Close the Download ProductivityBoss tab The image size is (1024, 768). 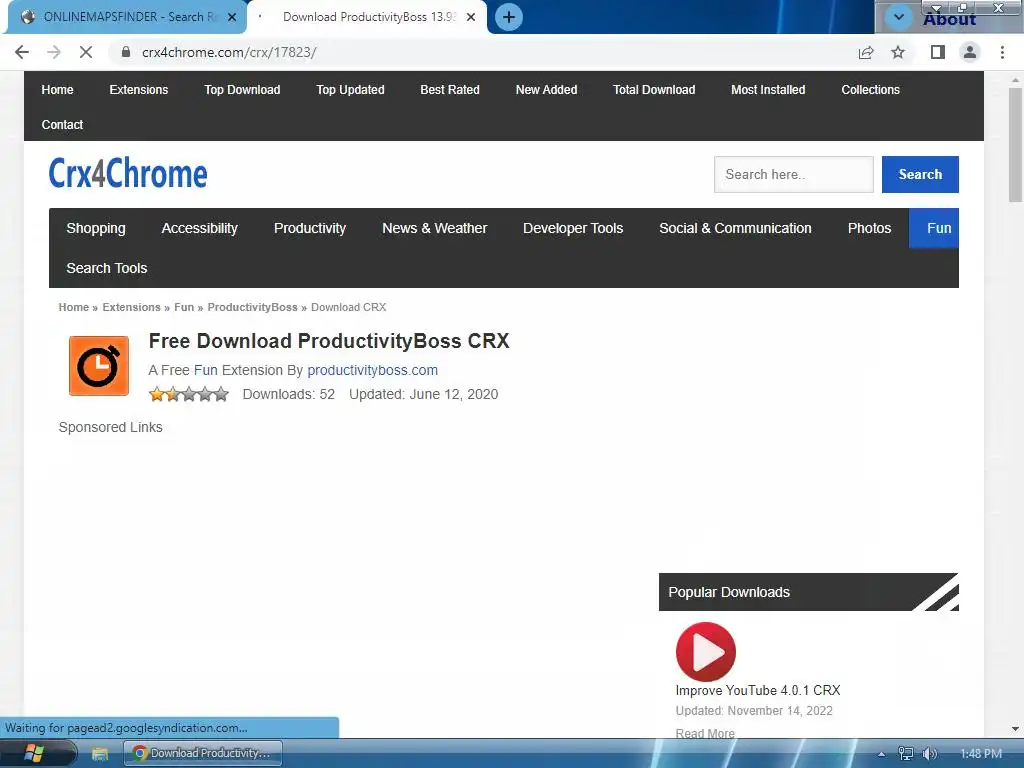click(x=471, y=17)
